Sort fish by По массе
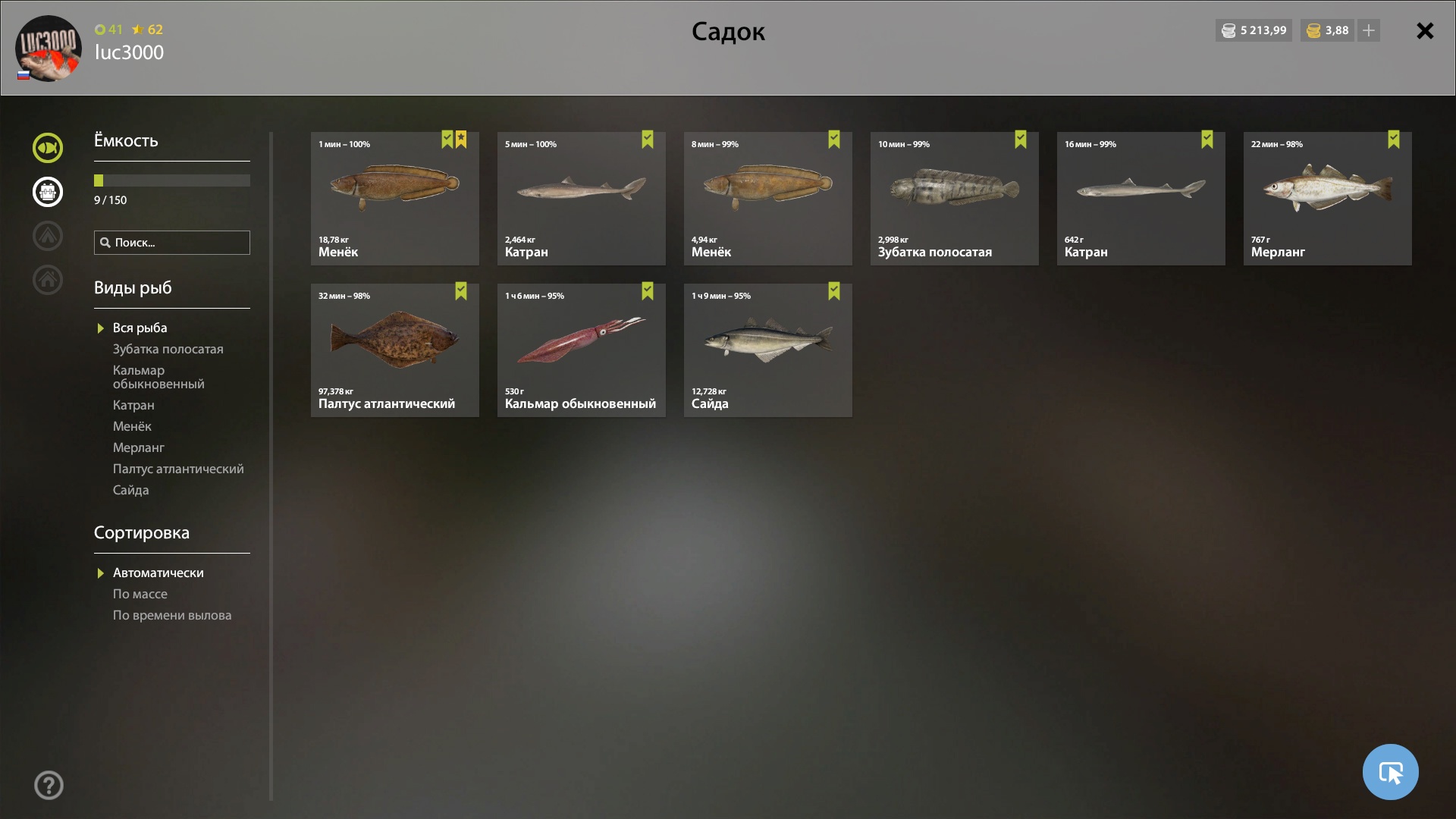1456x819 pixels. (x=140, y=594)
